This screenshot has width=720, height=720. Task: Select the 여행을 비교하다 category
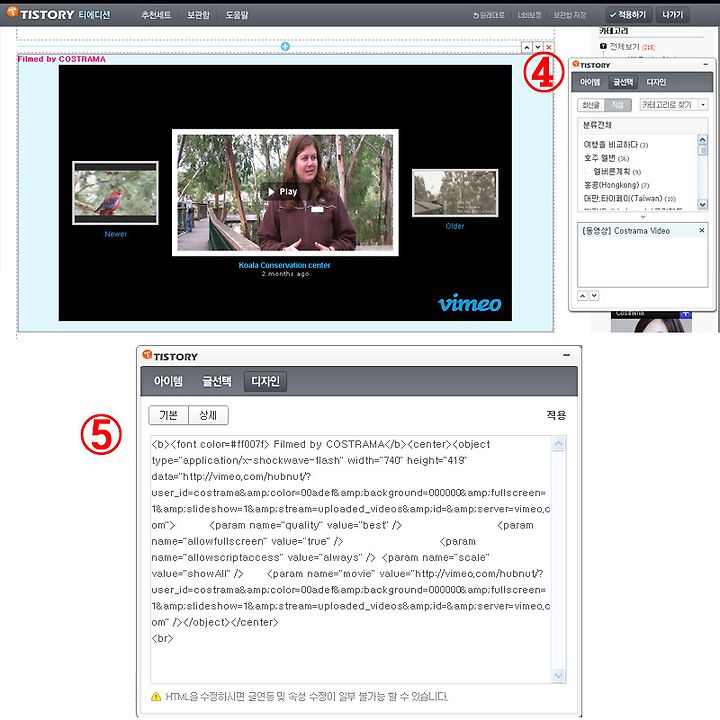(615, 145)
